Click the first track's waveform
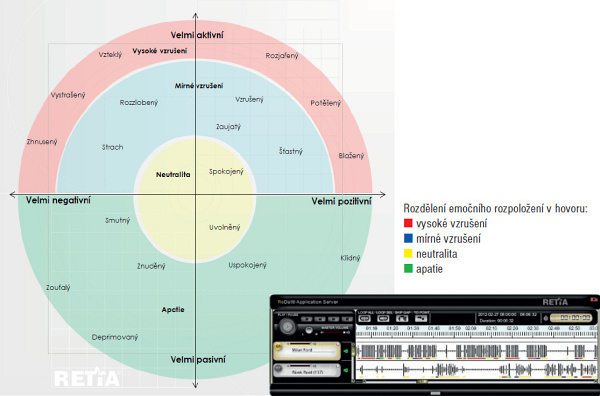 [476, 351]
